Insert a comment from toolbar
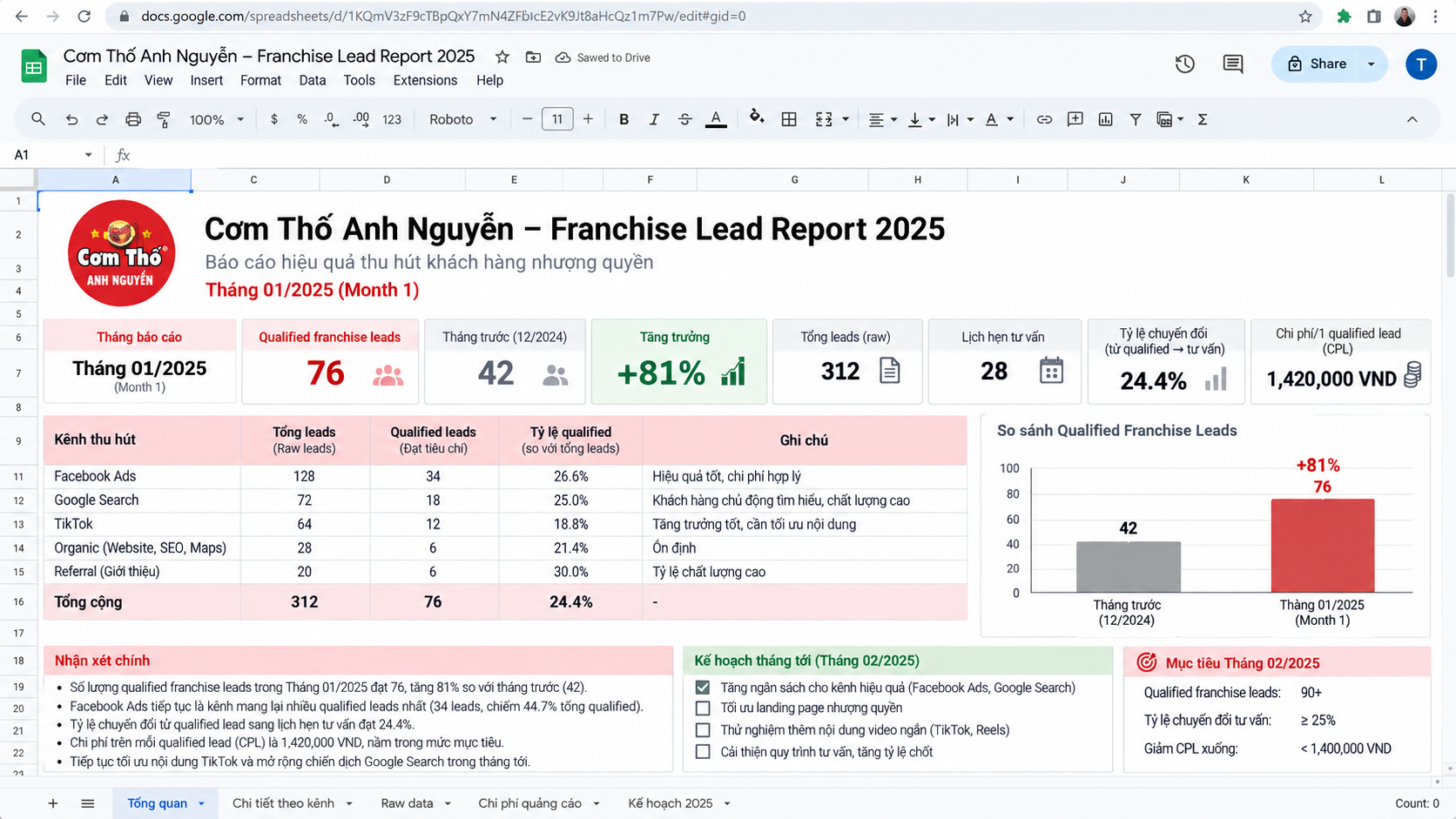The image size is (1456, 819). (x=1075, y=119)
